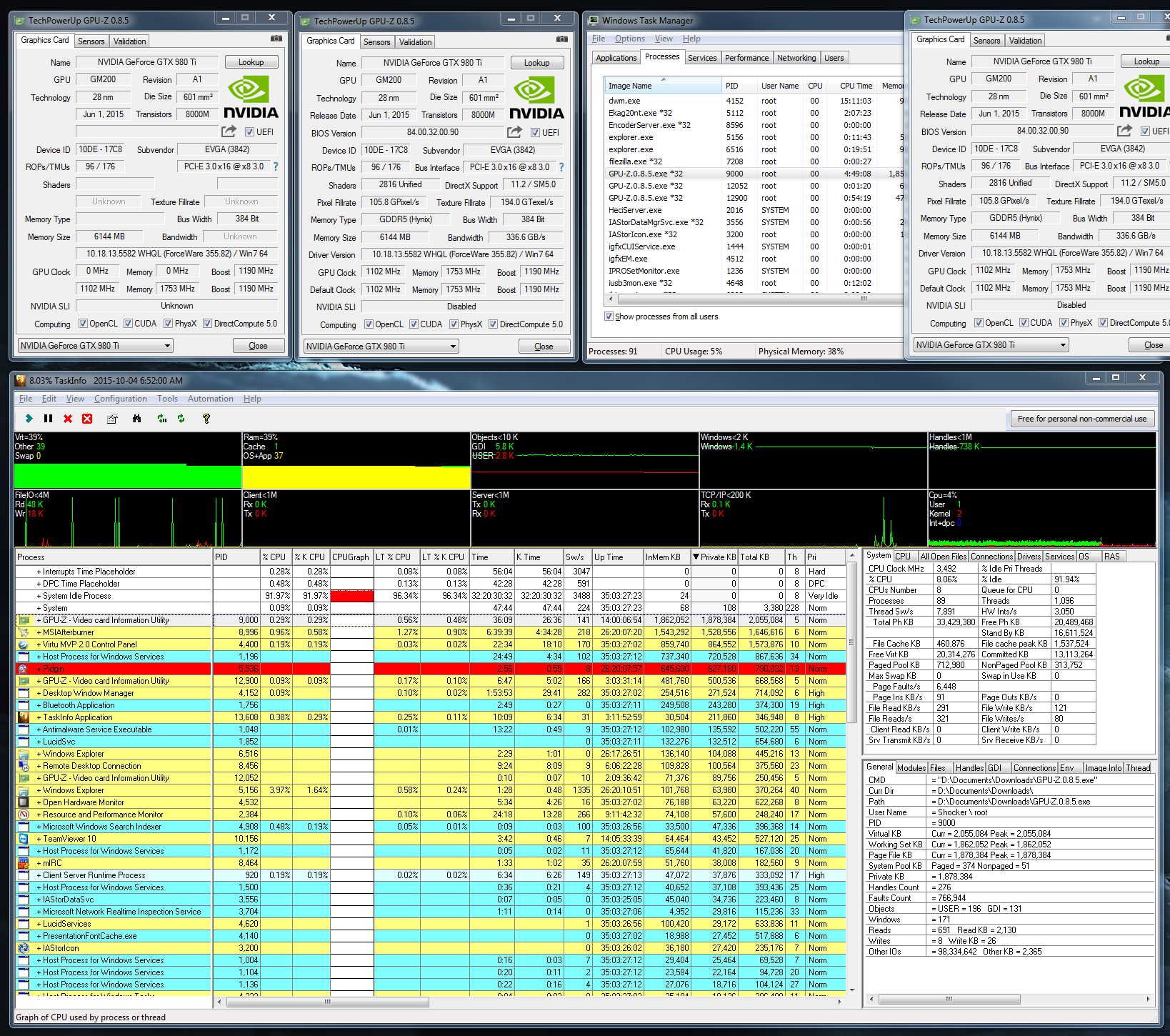Click Lookup button in middle GPU-Z window
The width and height of the screenshot is (1170, 1036).
pos(537,63)
